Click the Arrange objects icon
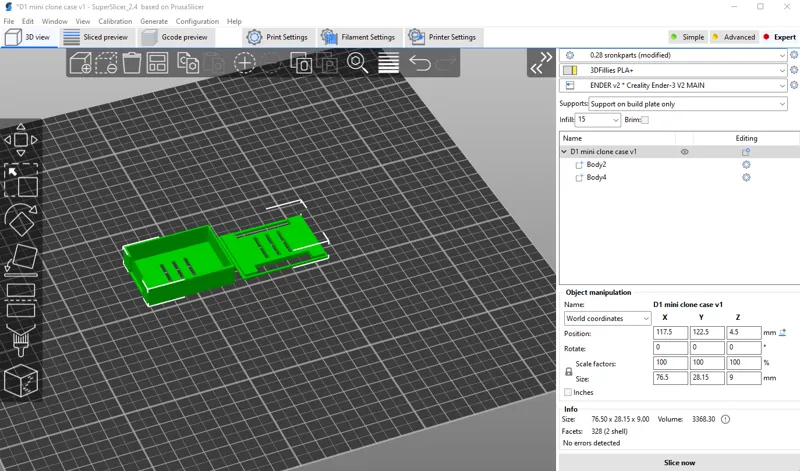Screen dimensions: 800x471 [157, 63]
